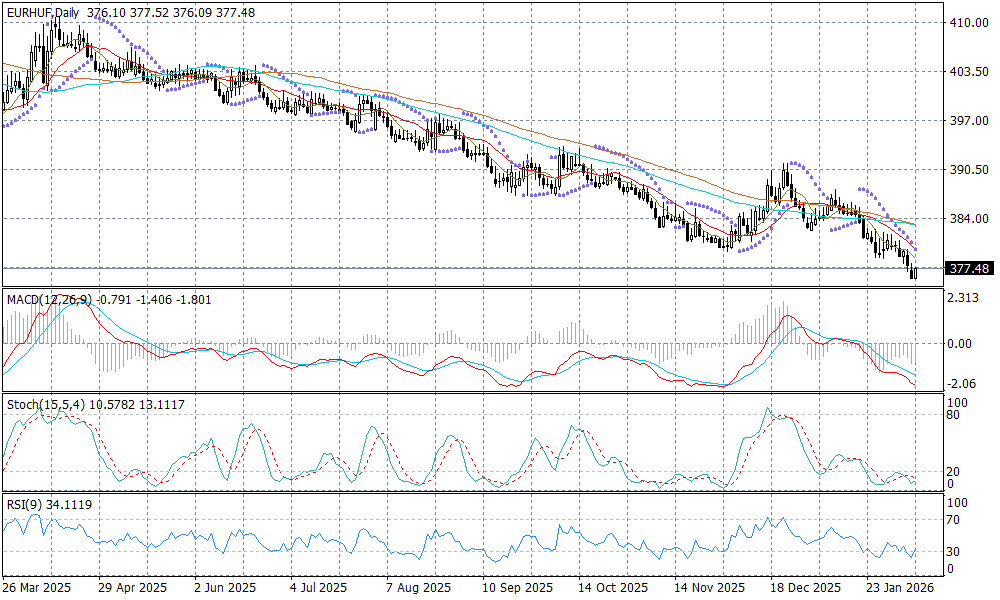
Task: Click the last candlestick on the price chart
Action: (x=914, y=271)
